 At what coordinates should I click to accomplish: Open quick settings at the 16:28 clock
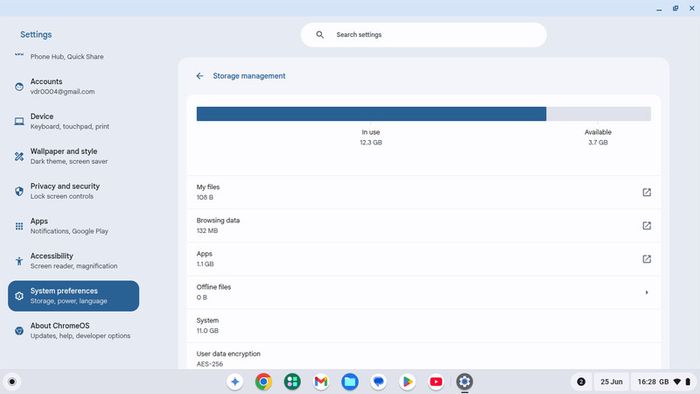[x=664, y=382]
